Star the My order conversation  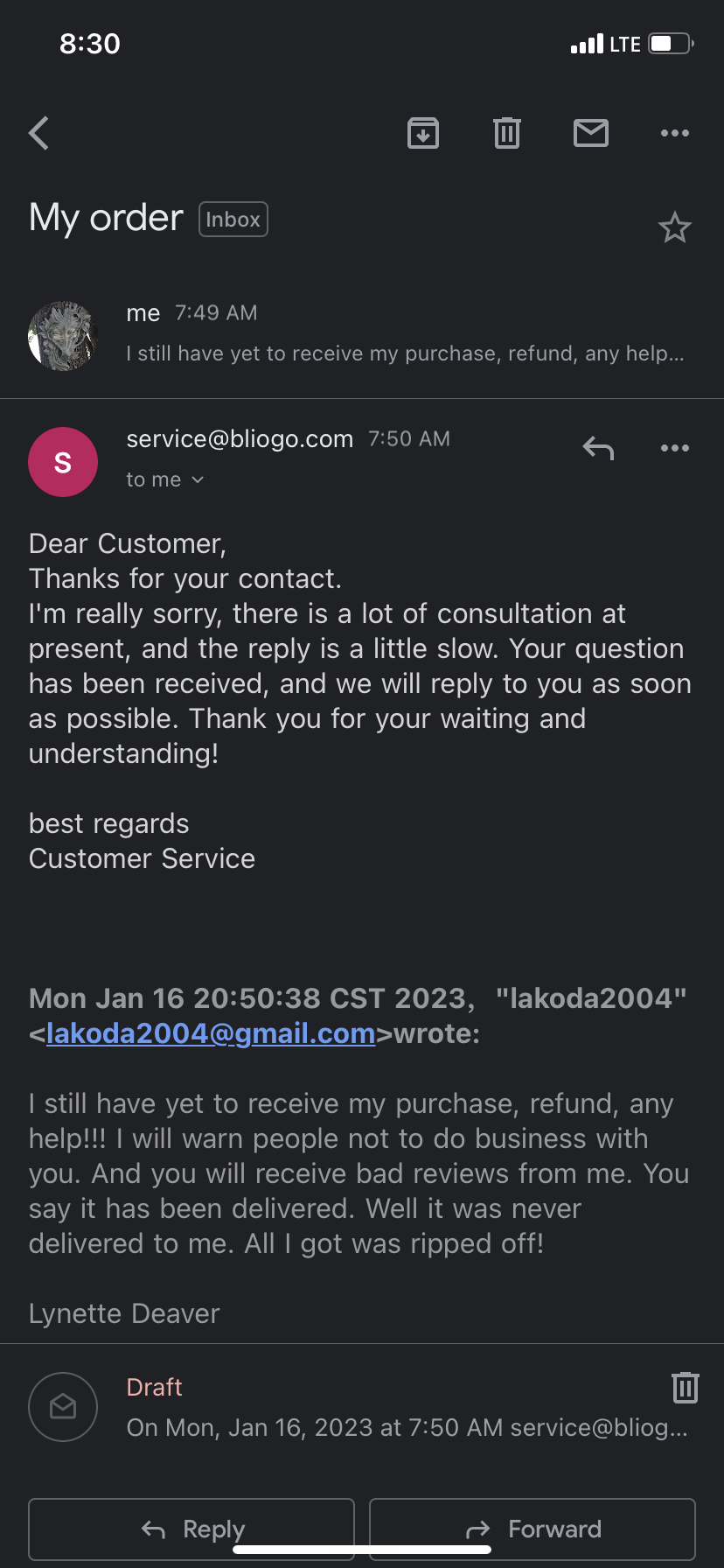pyautogui.click(x=674, y=227)
